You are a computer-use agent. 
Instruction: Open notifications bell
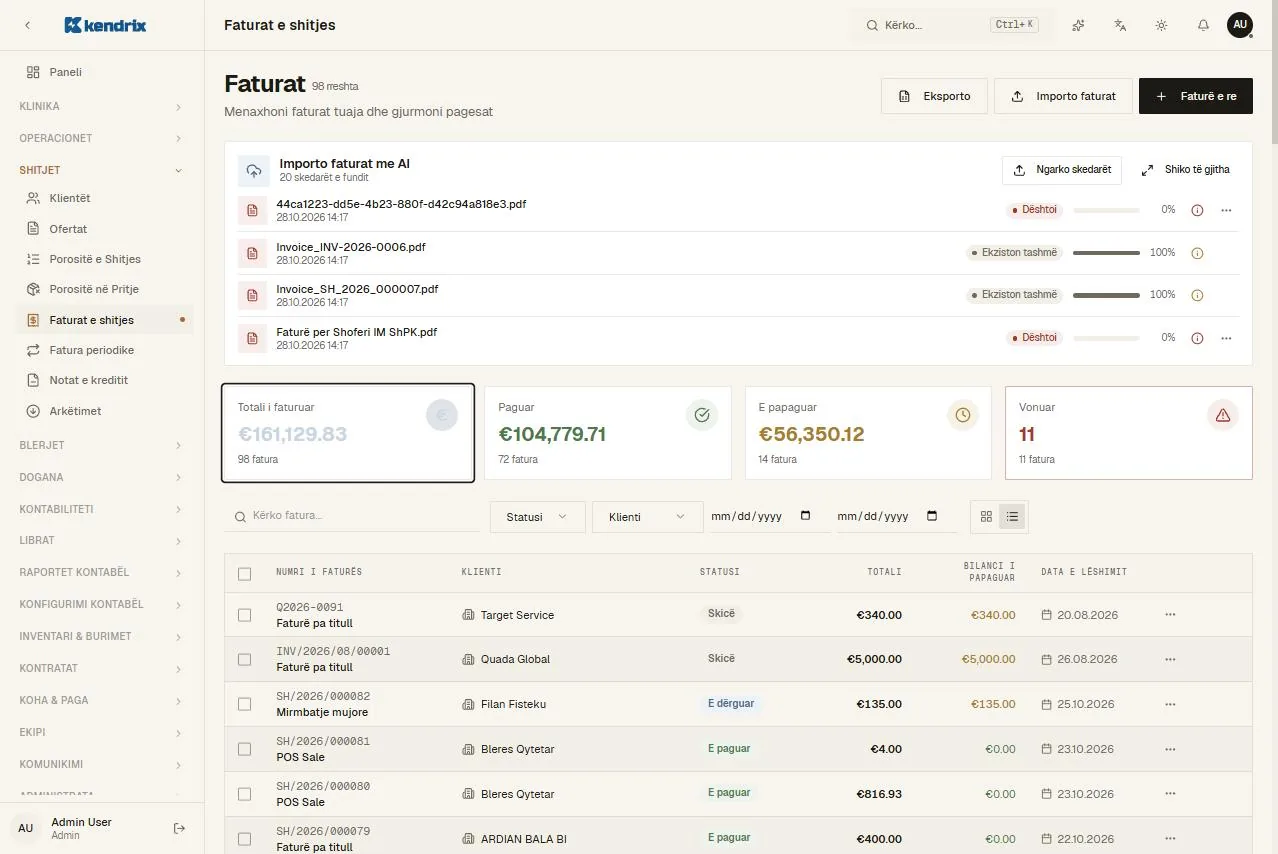click(1203, 25)
